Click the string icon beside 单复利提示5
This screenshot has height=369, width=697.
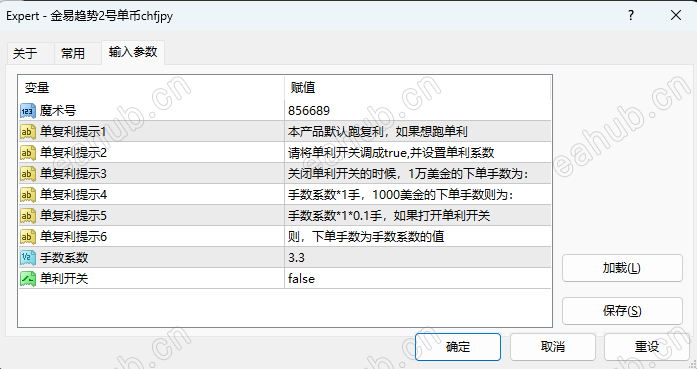coord(28,216)
